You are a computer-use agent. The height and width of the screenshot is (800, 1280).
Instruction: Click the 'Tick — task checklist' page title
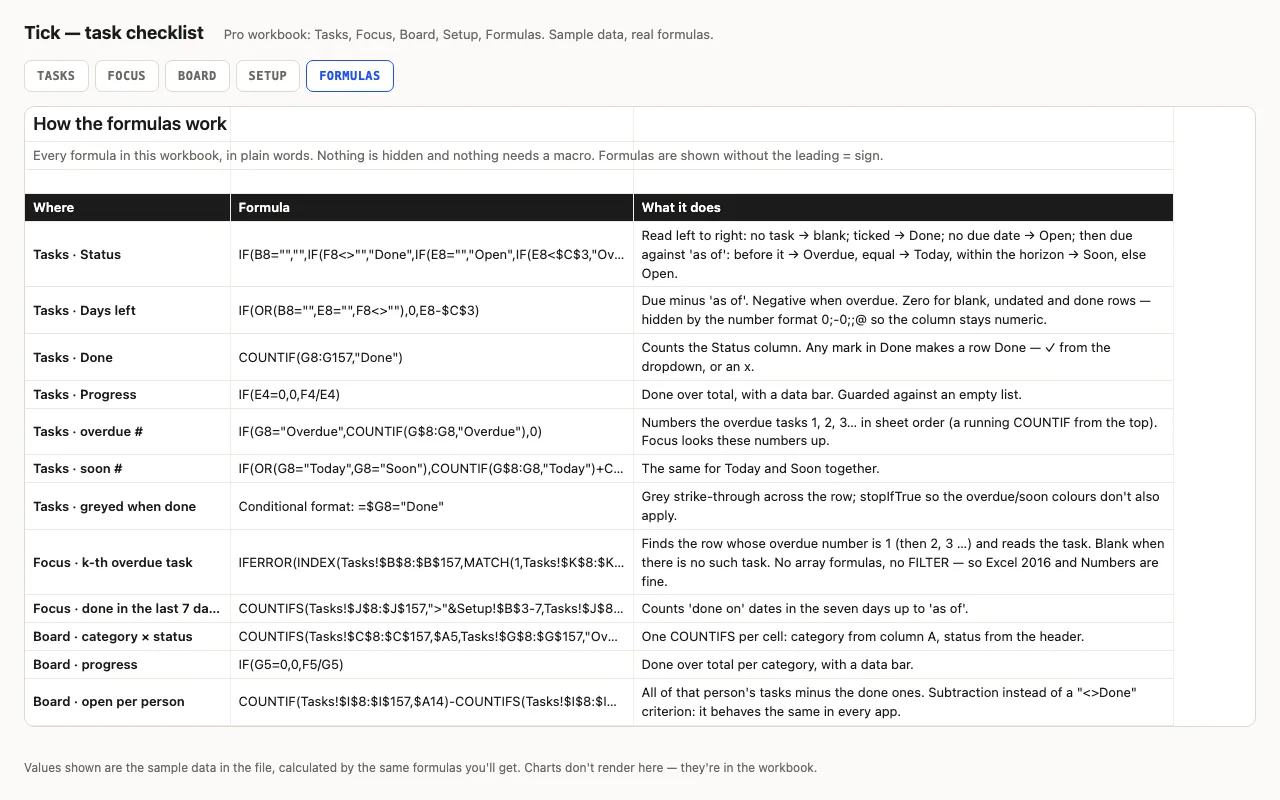pos(114,33)
